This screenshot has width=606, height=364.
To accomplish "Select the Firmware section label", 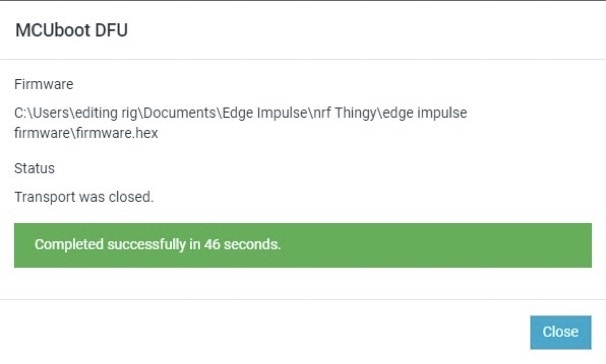I will click(x=44, y=84).
